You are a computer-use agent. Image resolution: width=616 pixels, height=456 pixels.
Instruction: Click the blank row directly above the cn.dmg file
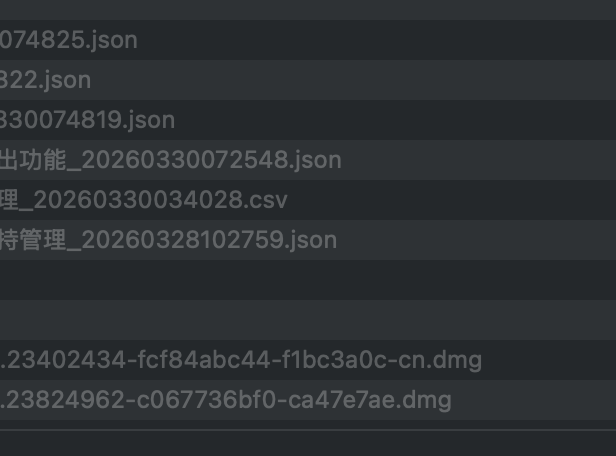pos(300,320)
